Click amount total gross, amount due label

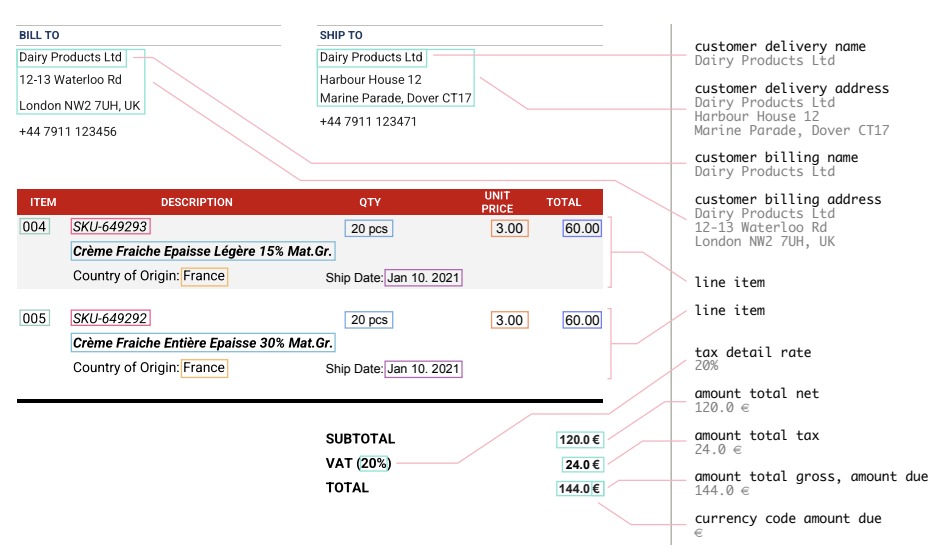(x=811, y=476)
